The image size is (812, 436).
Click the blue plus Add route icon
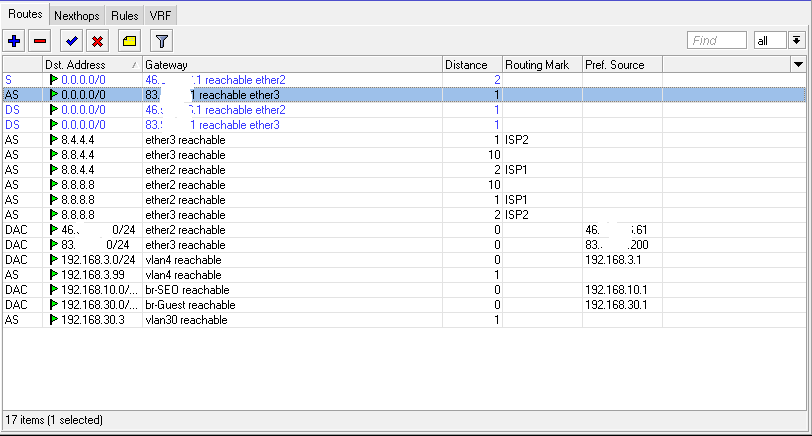coord(14,41)
